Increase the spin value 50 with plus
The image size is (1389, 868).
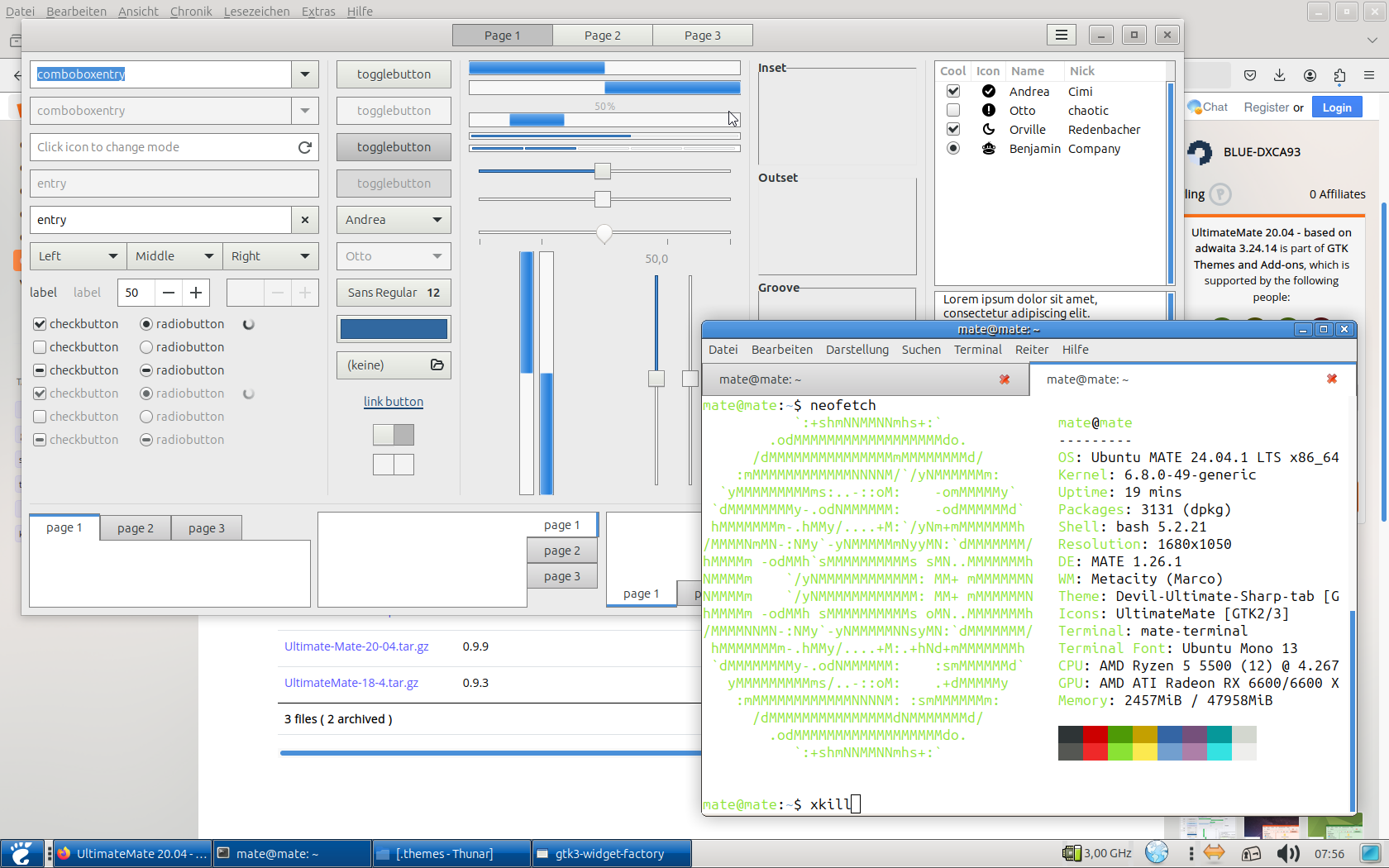[x=196, y=293]
